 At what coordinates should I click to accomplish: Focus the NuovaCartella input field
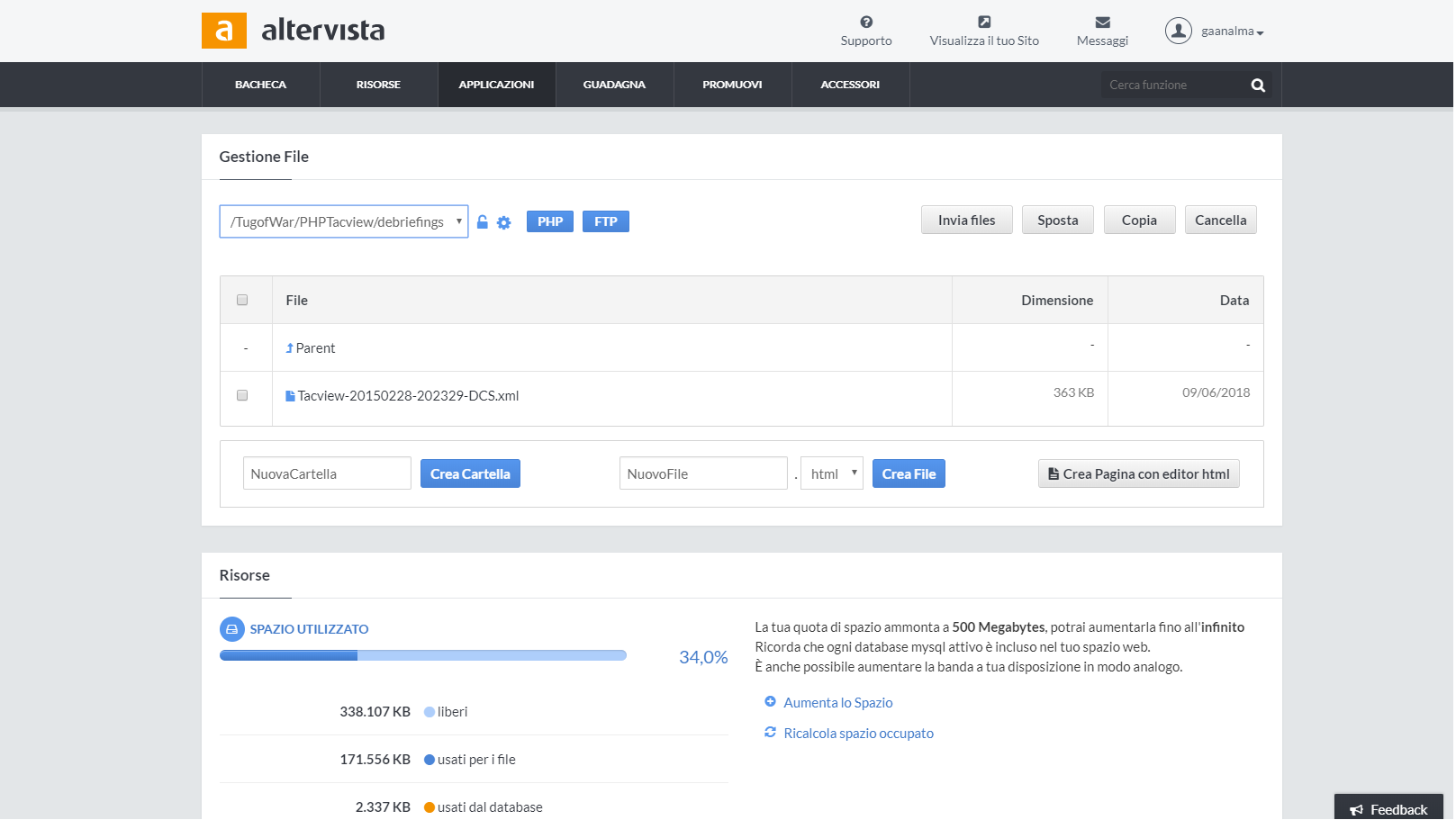tap(327, 473)
